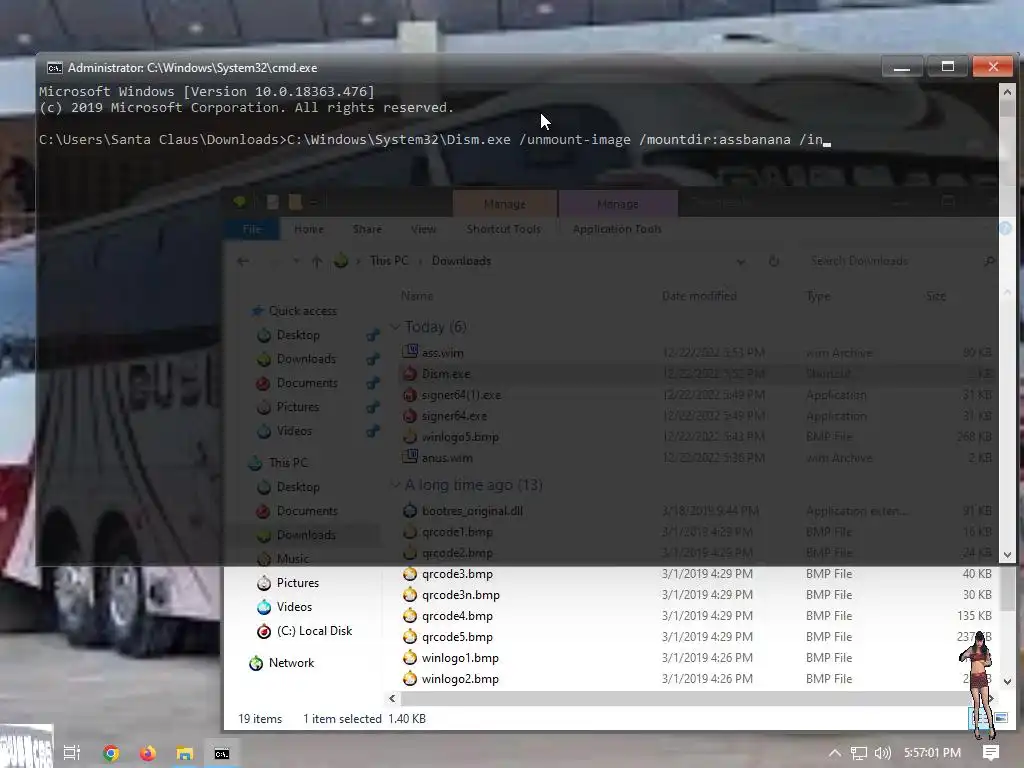The image size is (1024, 768).
Task: Open the notification center icon
Action: 990,753
